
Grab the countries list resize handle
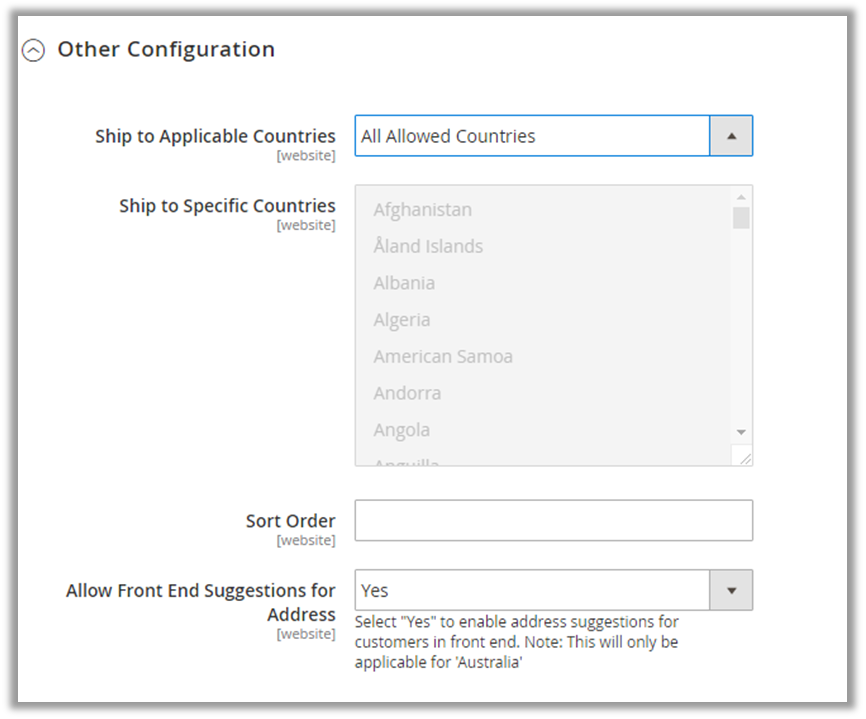[x=743, y=456]
